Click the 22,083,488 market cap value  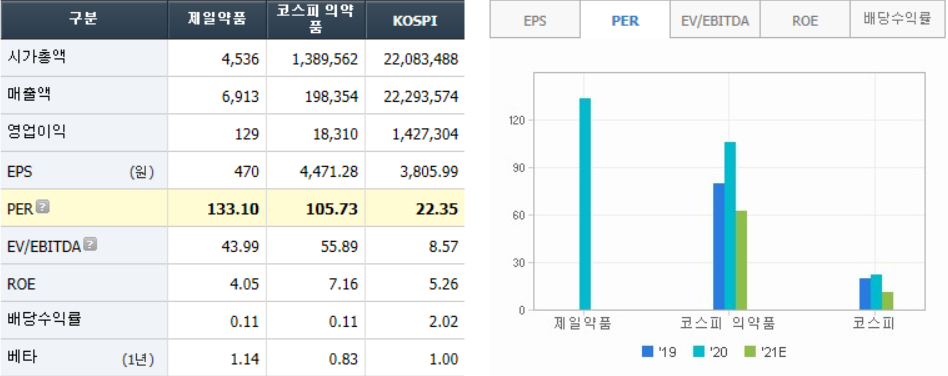tap(420, 59)
